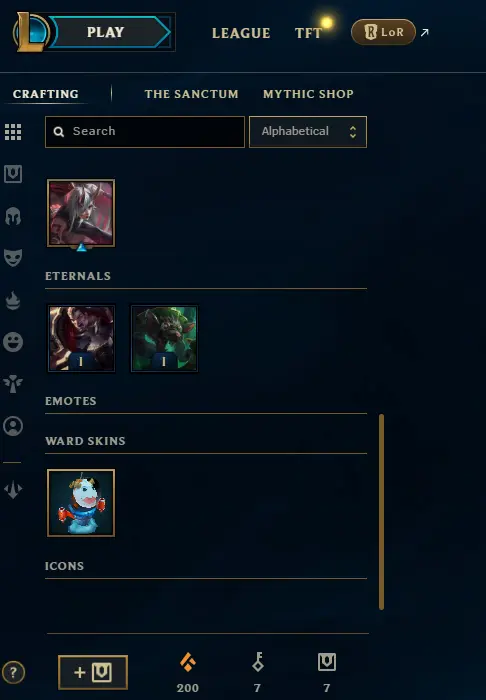Select the key fragments counter icon
The width and height of the screenshot is (486, 700).
point(258,662)
